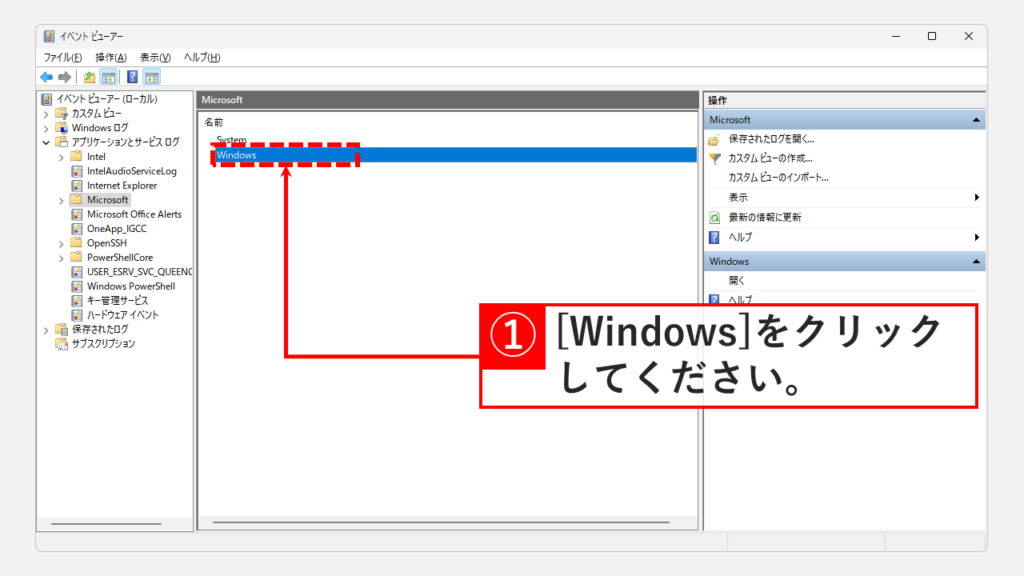Expand the OpenSSH folder chevron
The image size is (1024, 576).
pyautogui.click(x=61, y=244)
